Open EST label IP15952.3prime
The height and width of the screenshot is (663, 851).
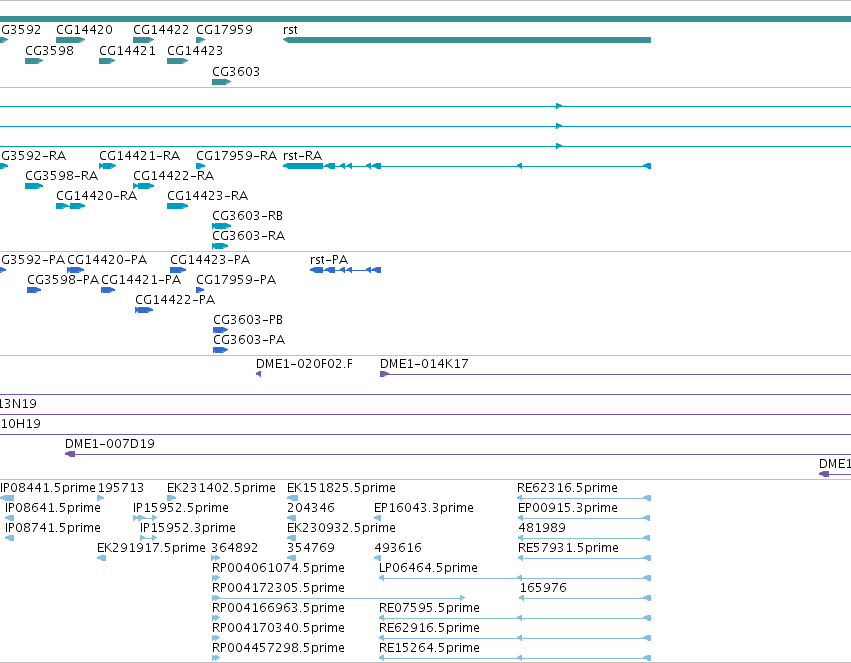click(188, 528)
